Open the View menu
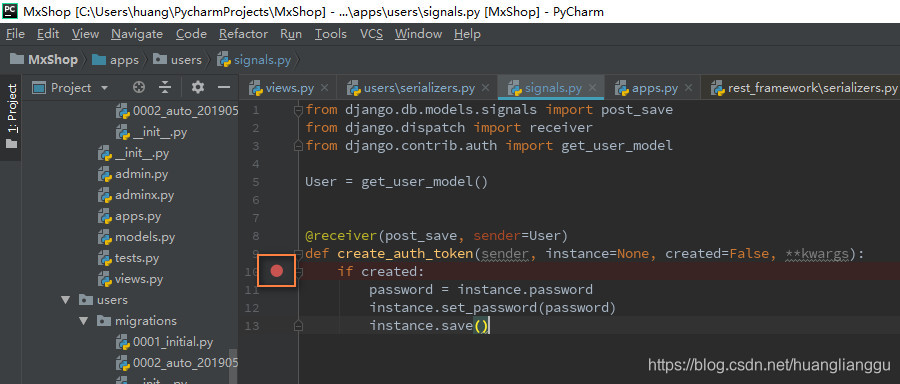The width and height of the screenshot is (900, 384). 86,34
